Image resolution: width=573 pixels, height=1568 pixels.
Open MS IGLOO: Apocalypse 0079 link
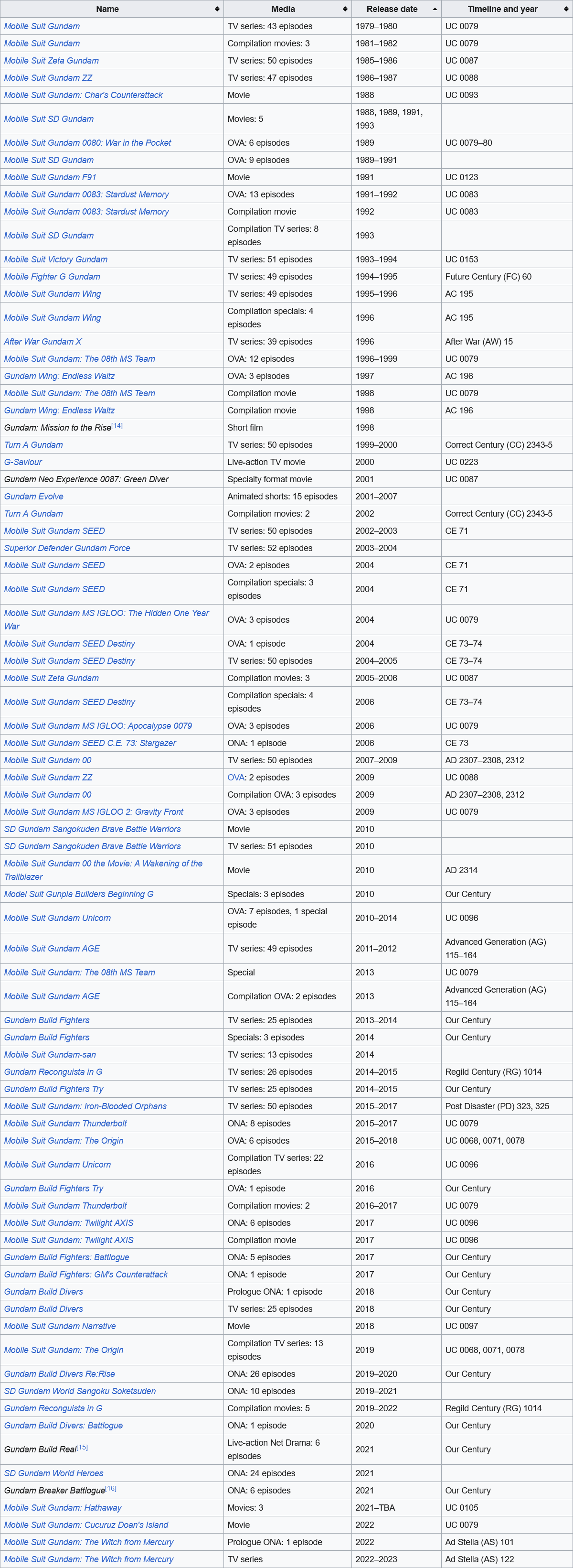click(98, 726)
